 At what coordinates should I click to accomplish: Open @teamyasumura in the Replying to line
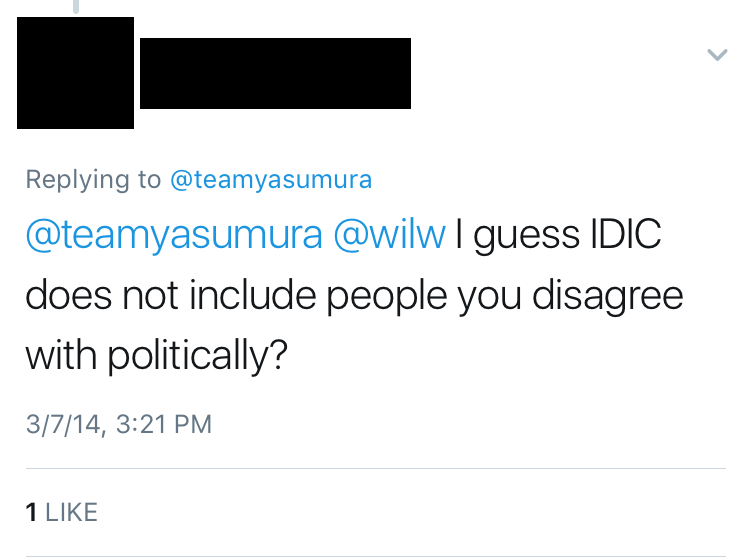(271, 180)
